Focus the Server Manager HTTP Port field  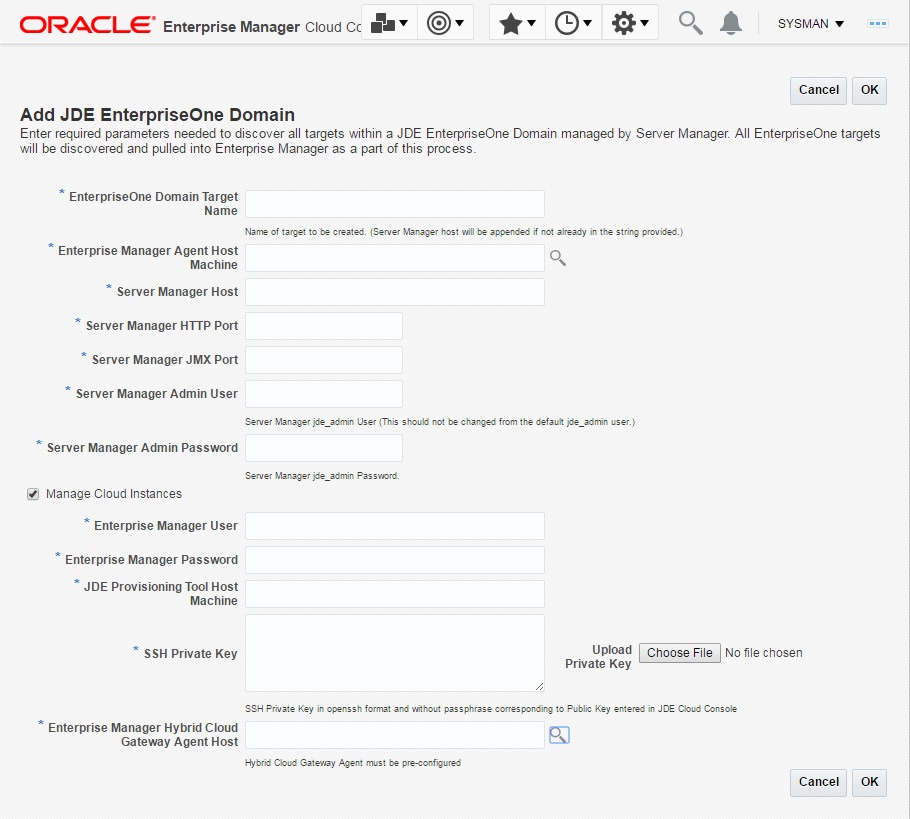click(324, 326)
